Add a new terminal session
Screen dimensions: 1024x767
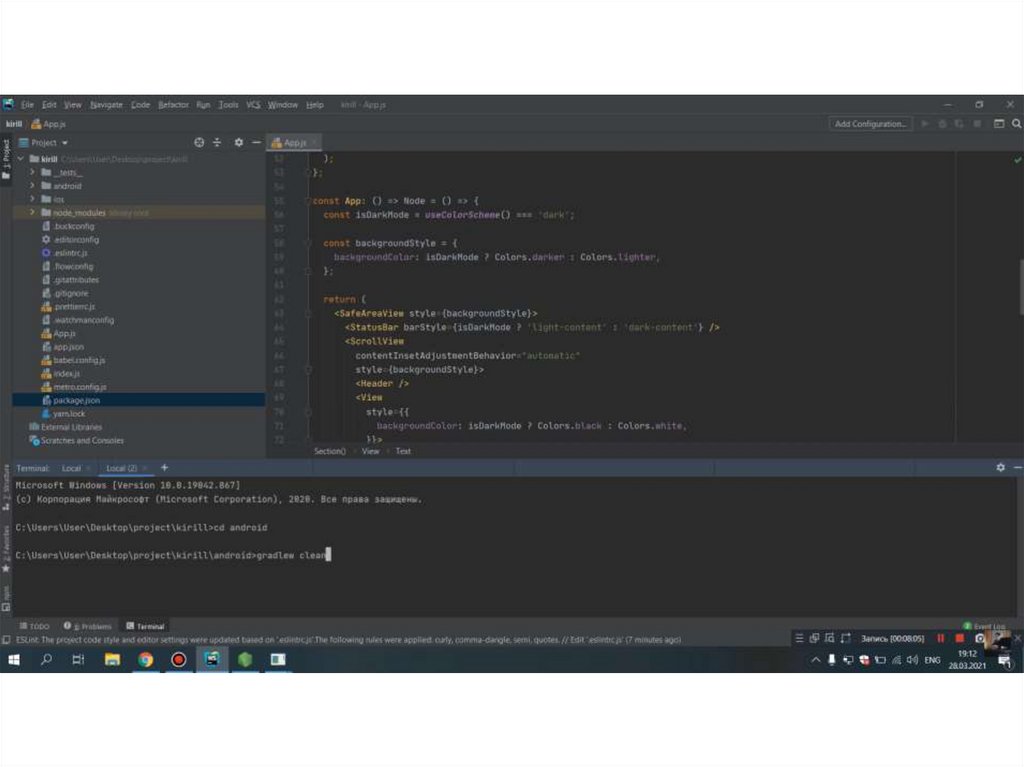coord(165,468)
